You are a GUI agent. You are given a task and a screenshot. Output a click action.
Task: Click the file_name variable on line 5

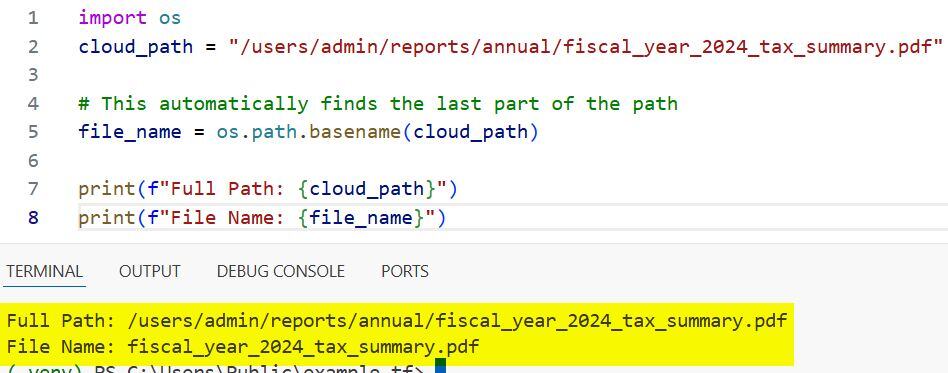coord(129,132)
